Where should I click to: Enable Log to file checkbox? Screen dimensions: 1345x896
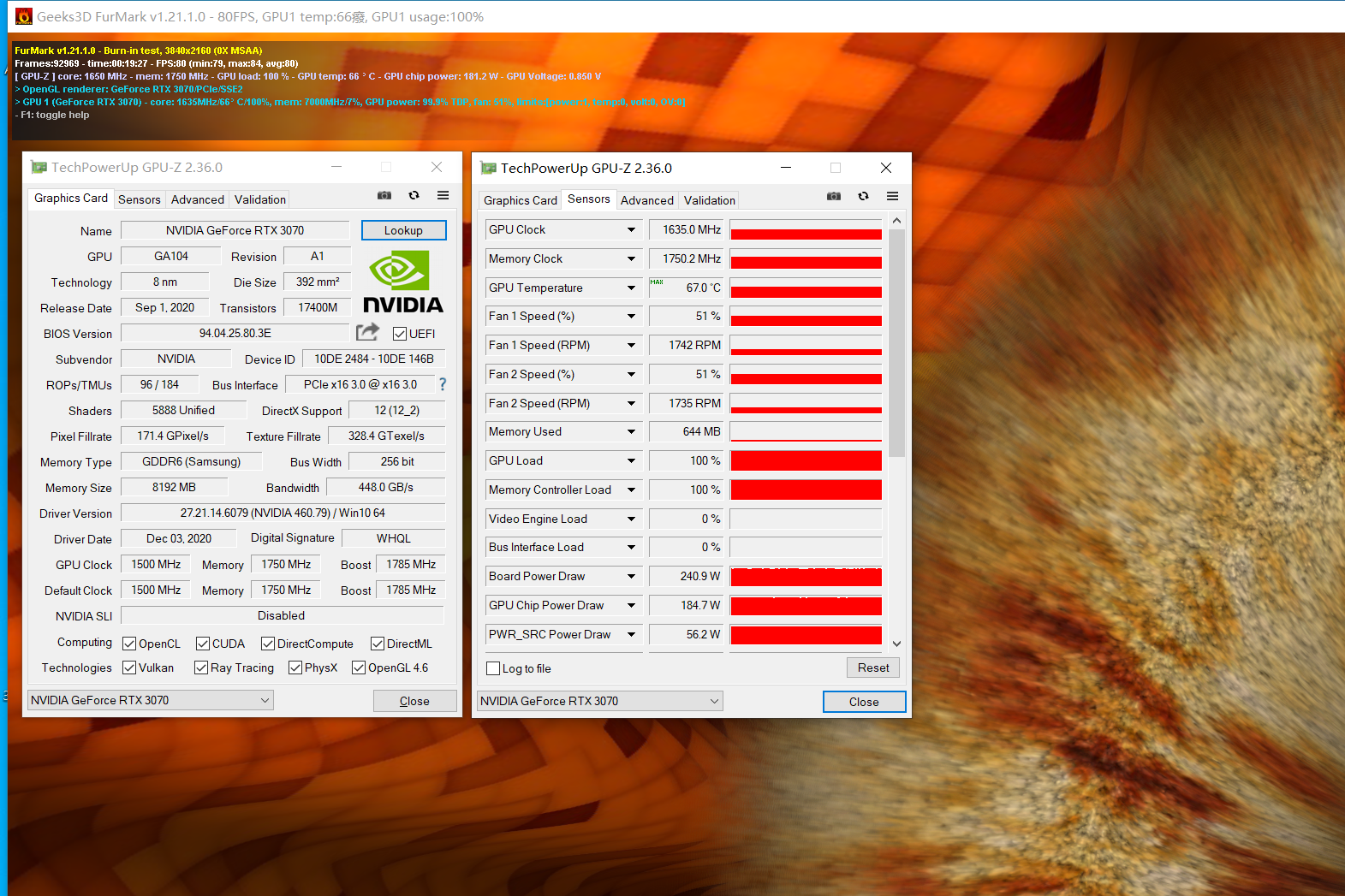(493, 668)
